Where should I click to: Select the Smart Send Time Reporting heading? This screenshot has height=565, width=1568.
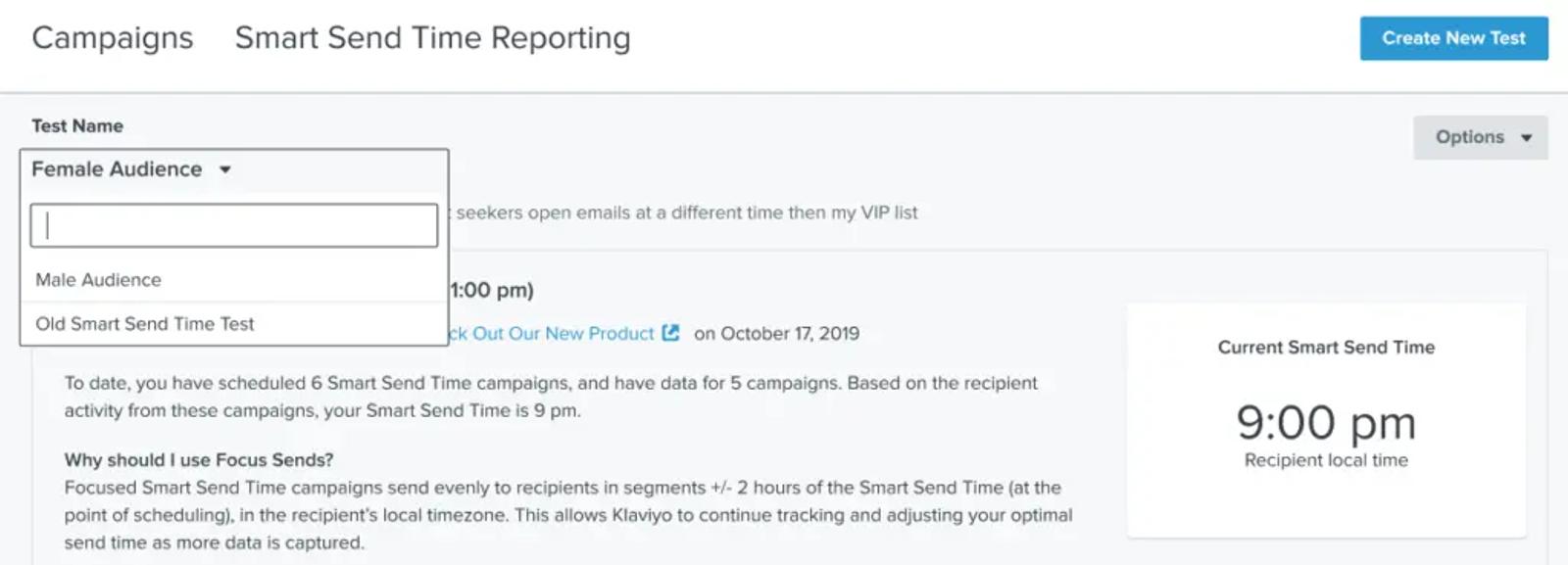pos(432,38)
